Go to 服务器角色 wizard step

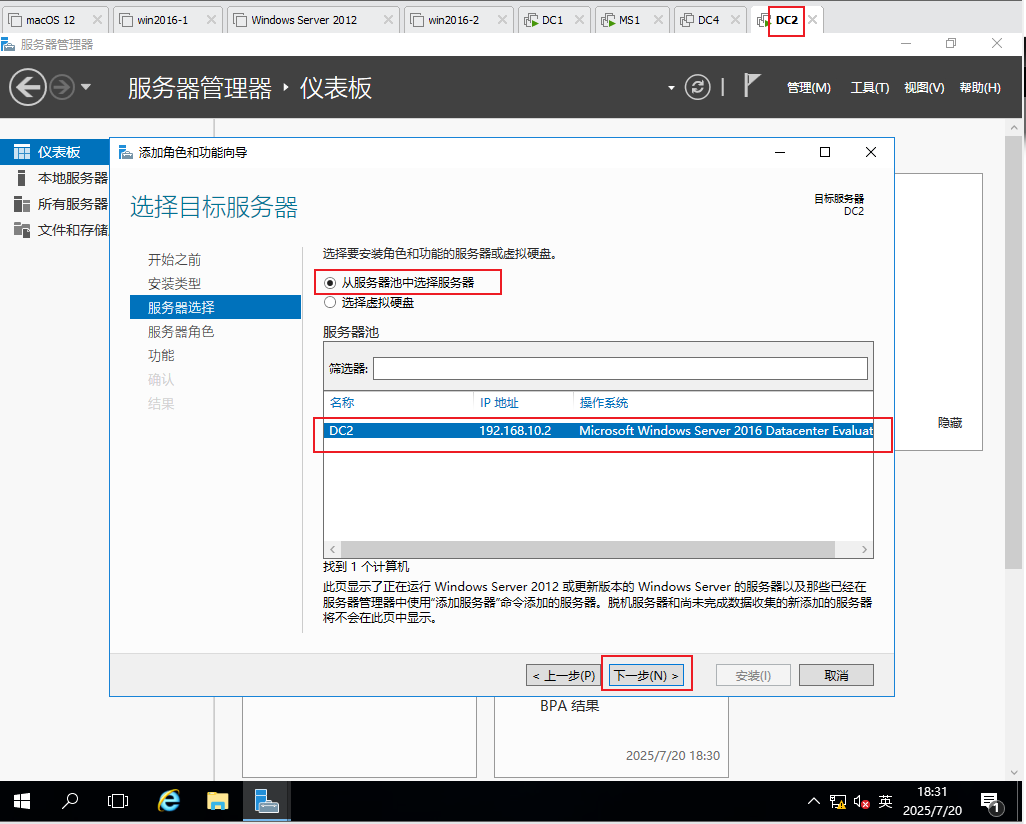(181, 332)
